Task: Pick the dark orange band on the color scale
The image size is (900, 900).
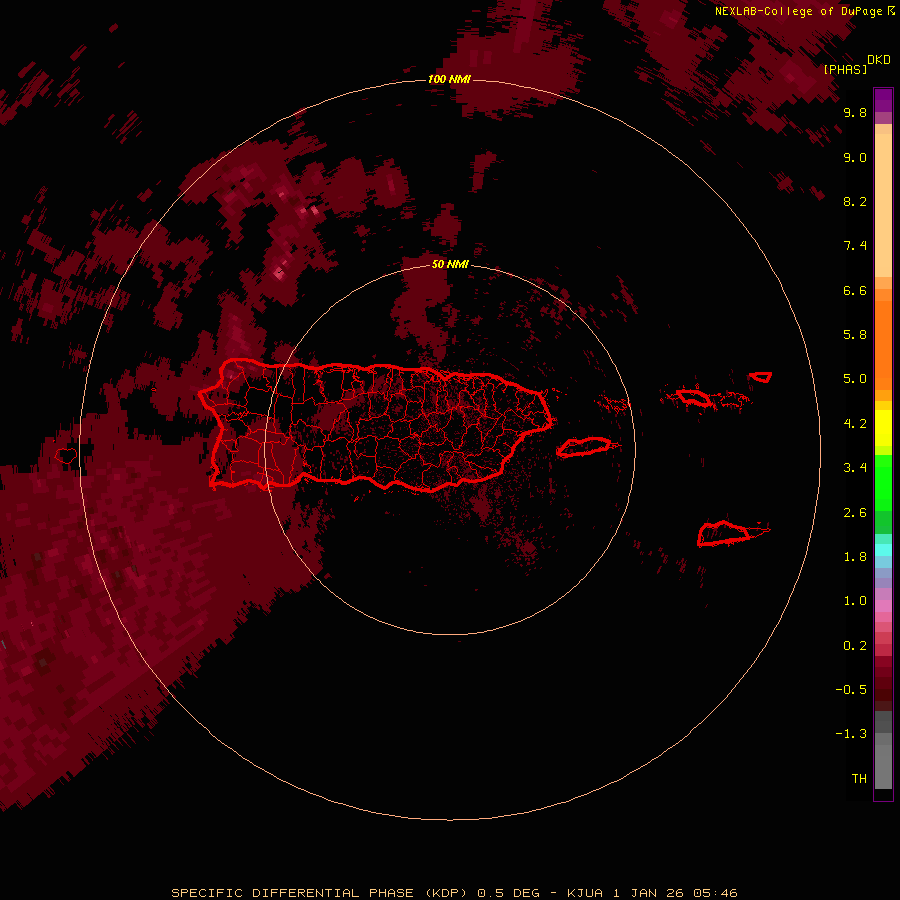Action: point(883,345)
